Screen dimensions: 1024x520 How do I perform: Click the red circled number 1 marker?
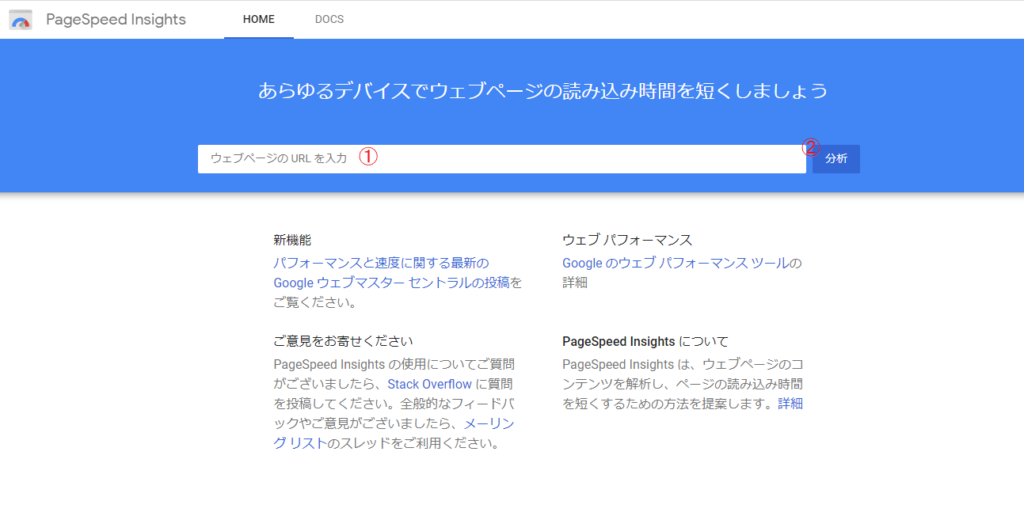(368, 157)
